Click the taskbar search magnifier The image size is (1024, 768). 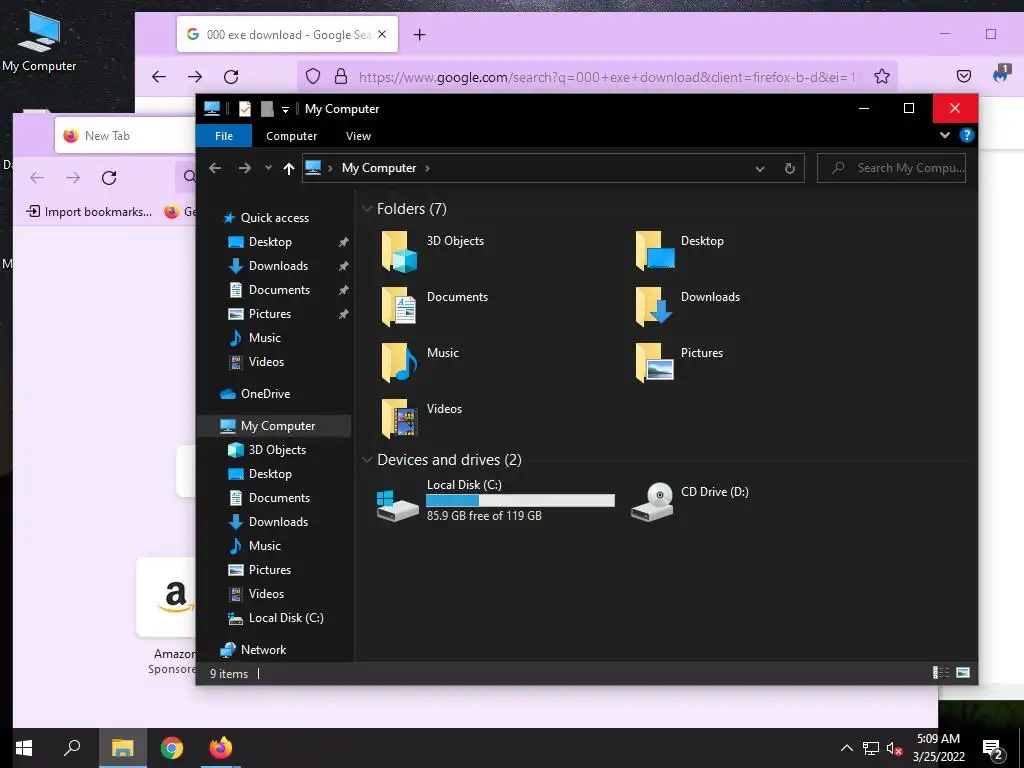tap(72, 748)
